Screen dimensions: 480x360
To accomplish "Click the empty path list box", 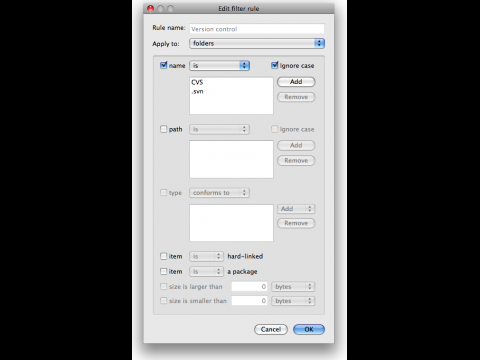I will (x=231, y=159).
